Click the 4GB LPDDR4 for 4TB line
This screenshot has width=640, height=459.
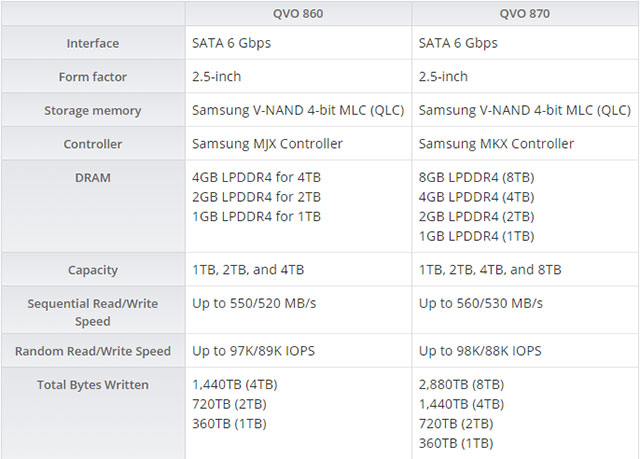(256, 178)
